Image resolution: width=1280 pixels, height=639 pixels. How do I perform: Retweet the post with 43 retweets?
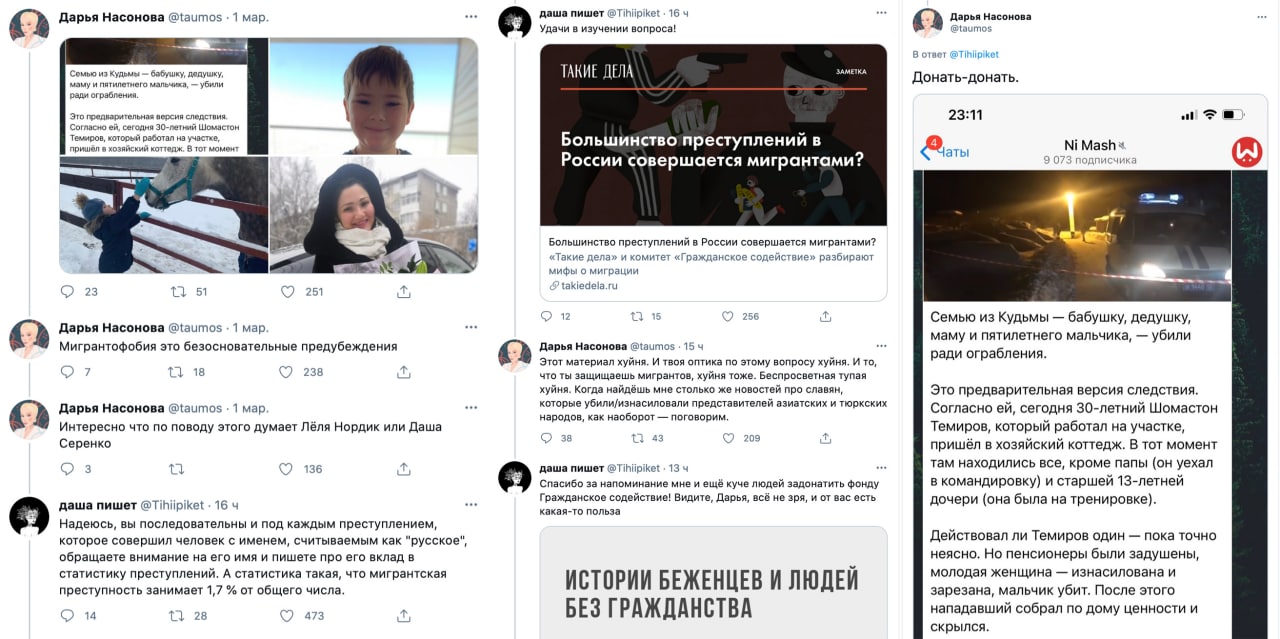tap(632, 438)
